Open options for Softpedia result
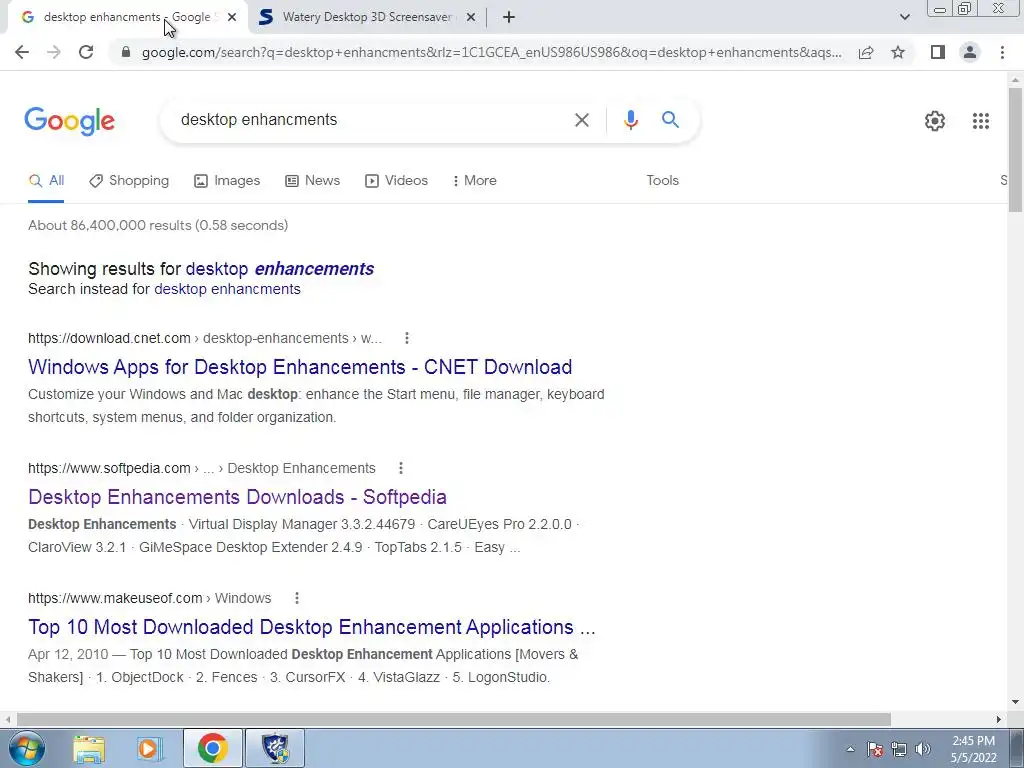 [x=401, y=468]
